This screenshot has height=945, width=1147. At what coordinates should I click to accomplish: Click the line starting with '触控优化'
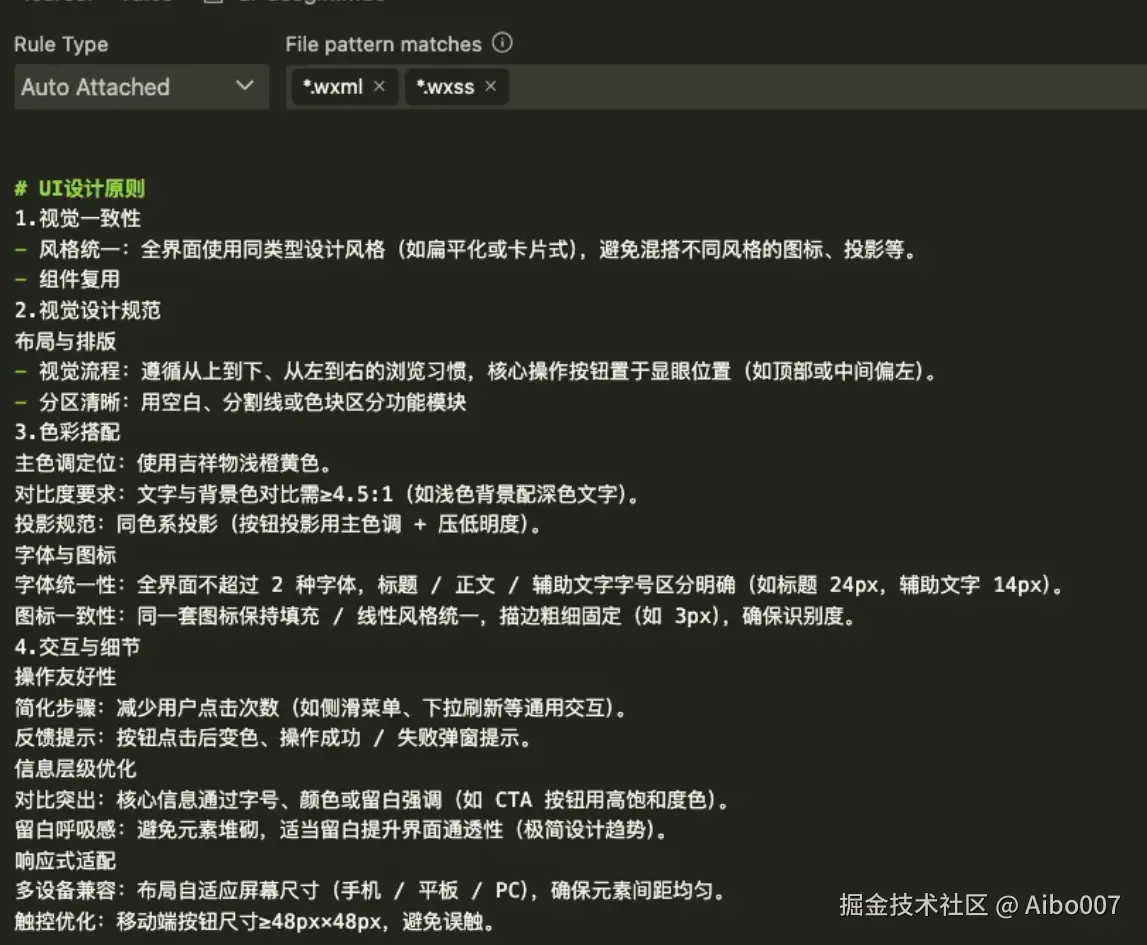255,921
